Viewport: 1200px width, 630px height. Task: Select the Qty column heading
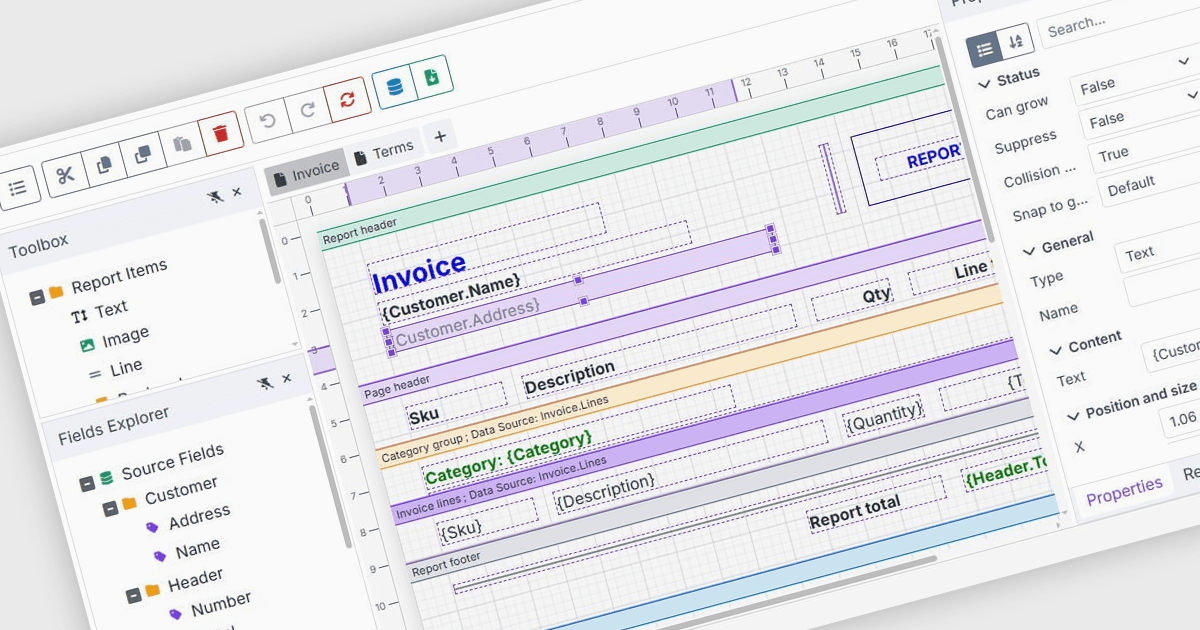click(877, 295)
